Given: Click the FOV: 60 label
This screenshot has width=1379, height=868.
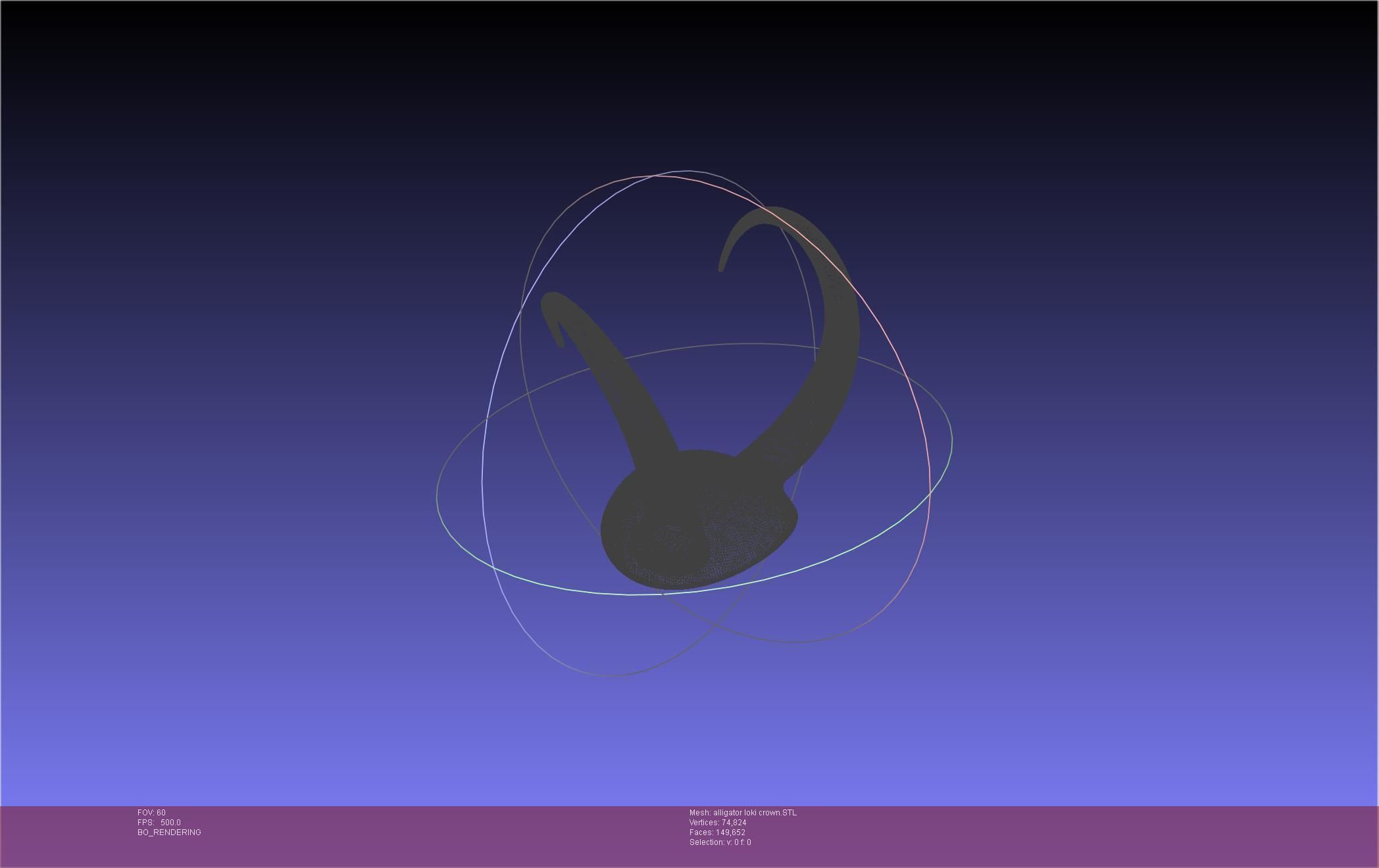Looking at the screenshot, I should coord(151,813).
